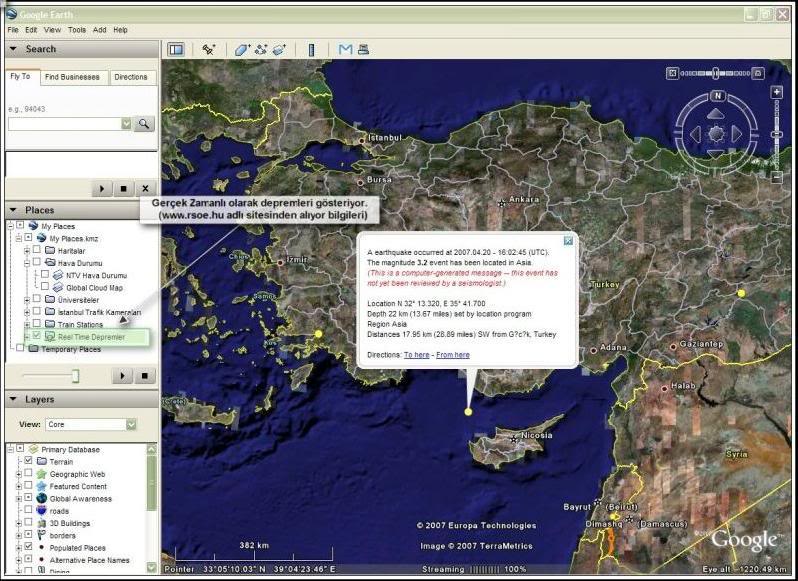798x581 pixels.
Task: Click the Email view icon
Action: [x=345, y=49]
